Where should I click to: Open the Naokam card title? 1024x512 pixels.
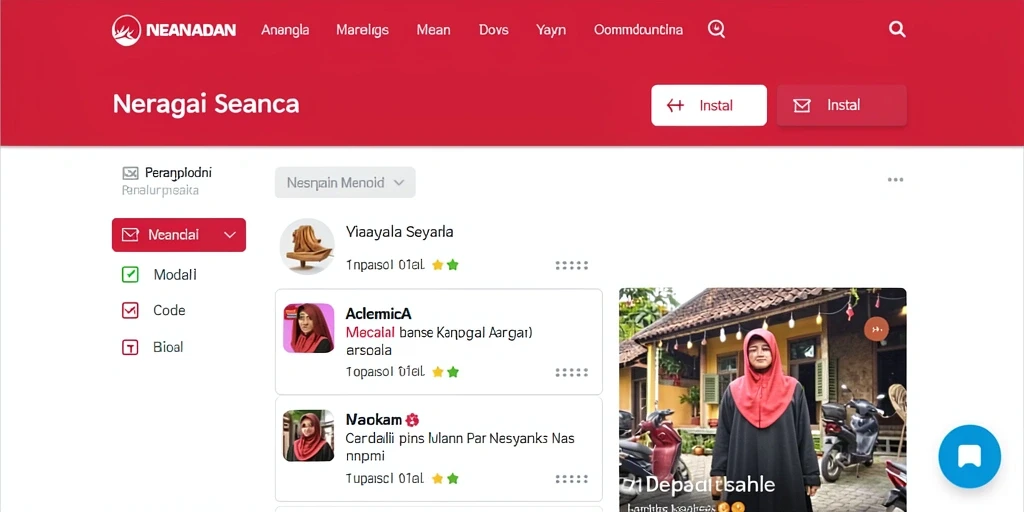point(374,420)
